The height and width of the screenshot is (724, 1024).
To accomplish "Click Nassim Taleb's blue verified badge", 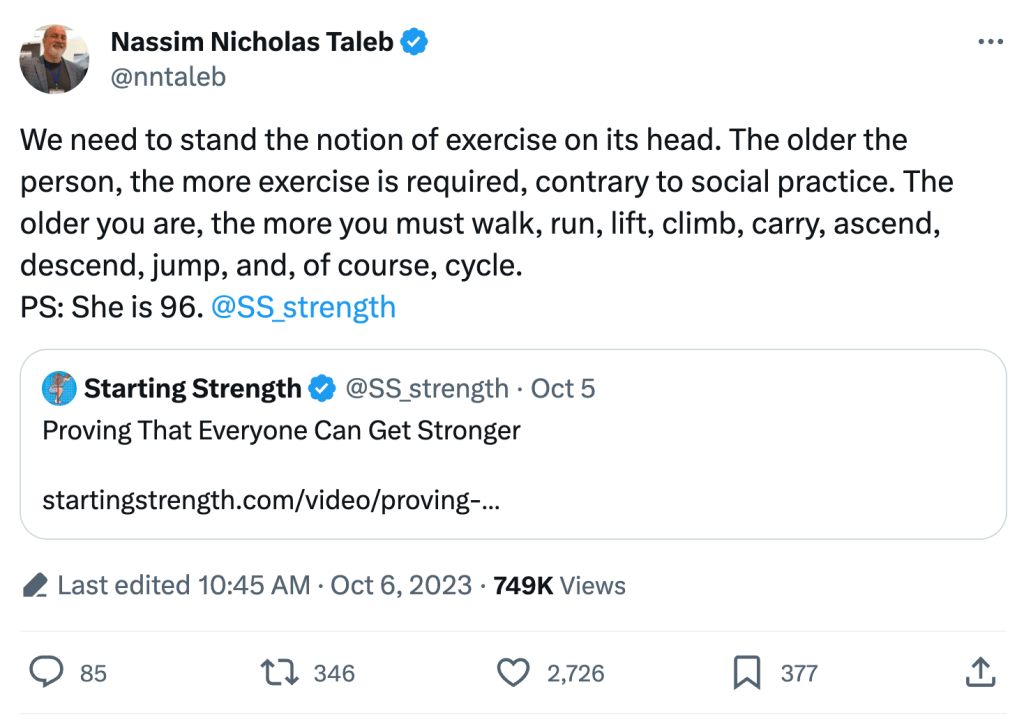I will pos(415,42).
